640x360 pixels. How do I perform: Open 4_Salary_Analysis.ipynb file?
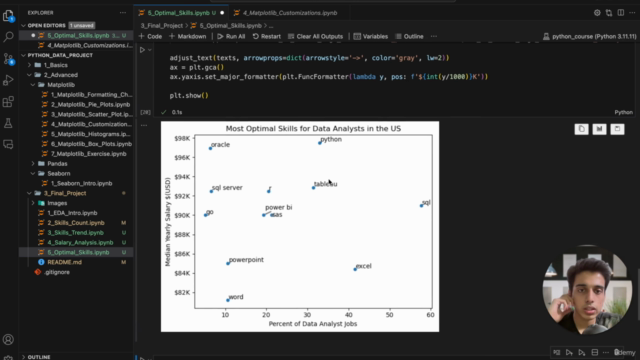(80, 242)
